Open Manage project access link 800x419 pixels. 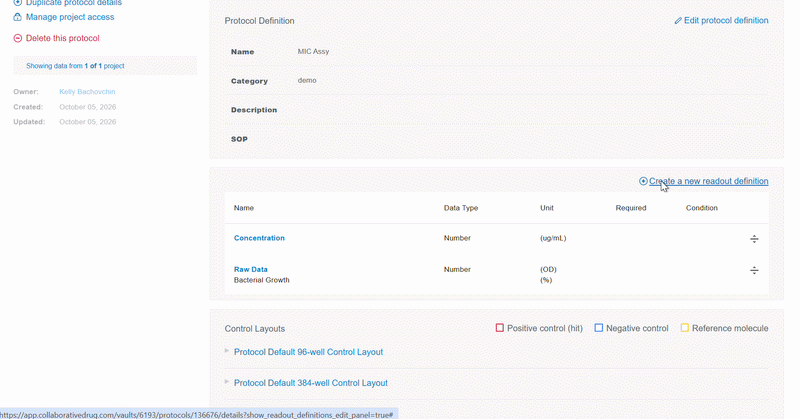(70, 17)
